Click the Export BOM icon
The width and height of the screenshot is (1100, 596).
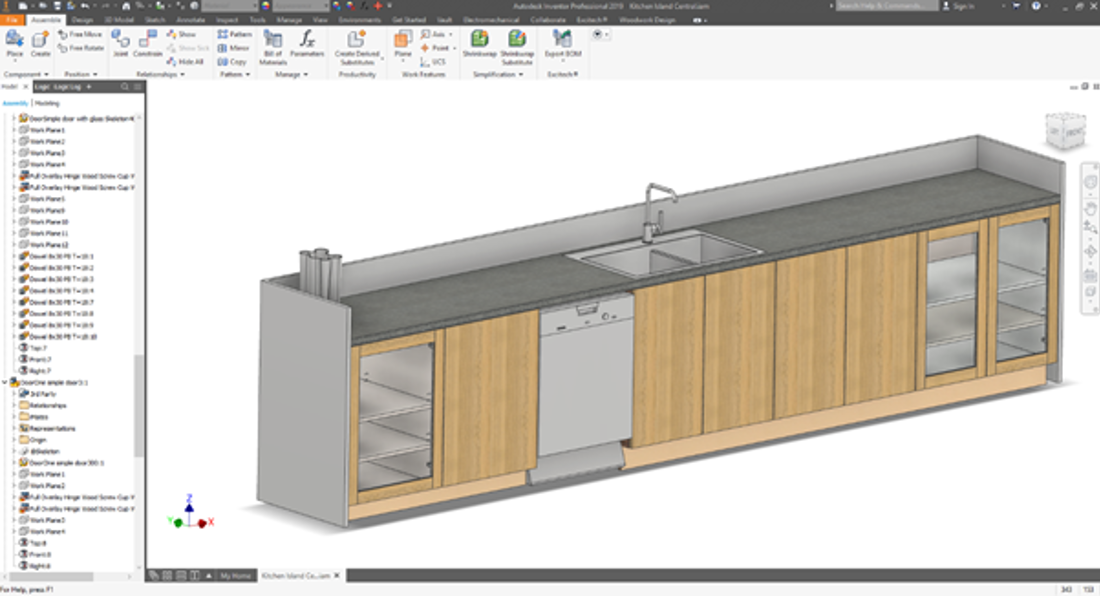point(563,39)
